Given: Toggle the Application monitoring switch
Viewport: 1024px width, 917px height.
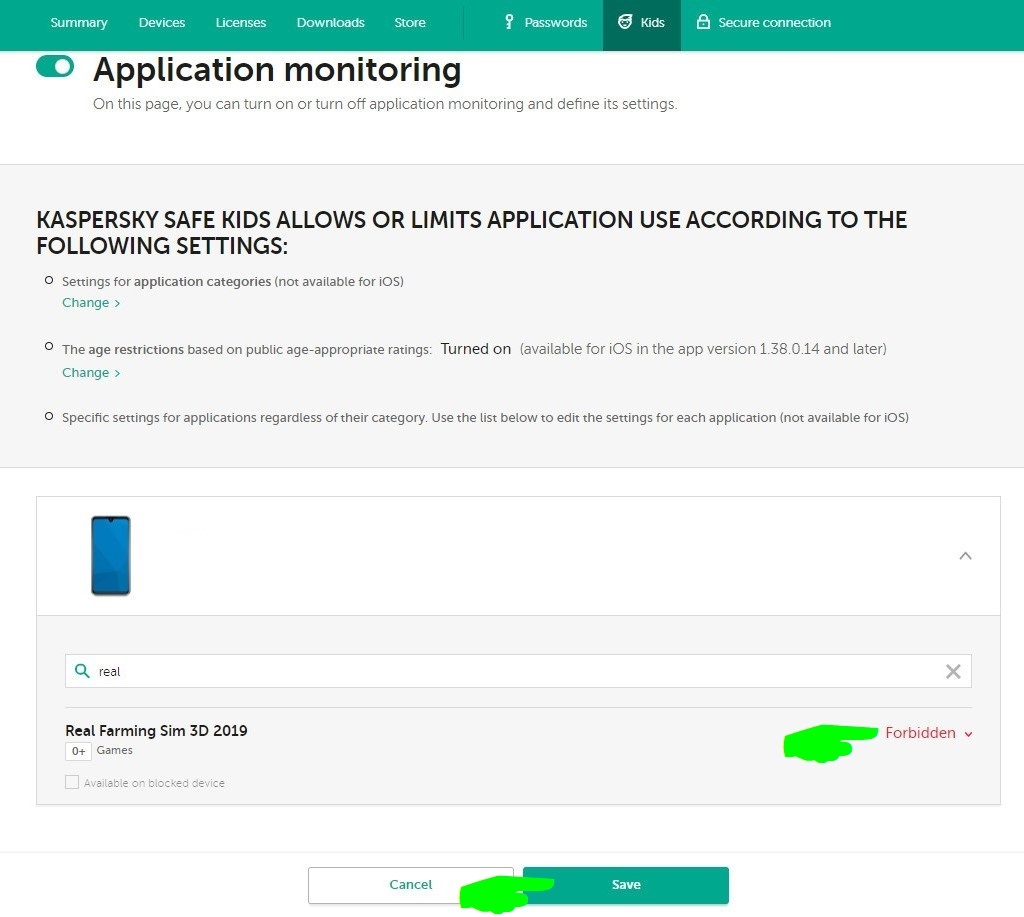Looking at the screenshot, I should tap(55, 67).
